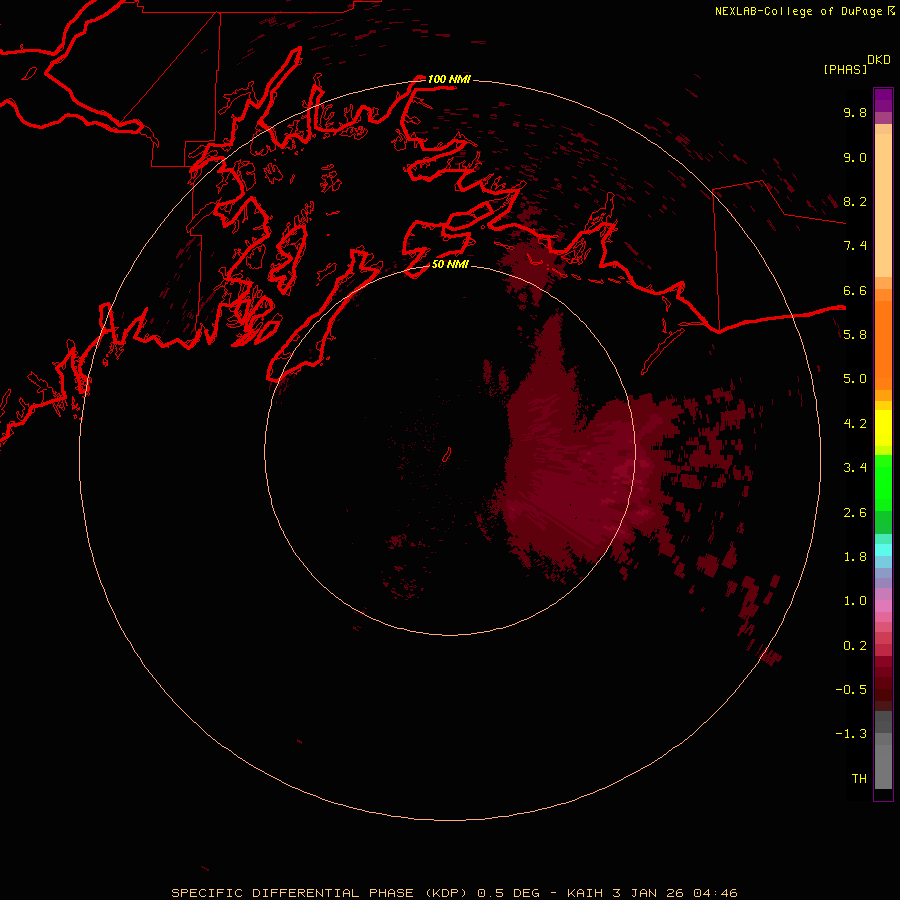This screenshot has width=900, height=900.
Task: Click the [PHAS] units label
Action: 845,69
